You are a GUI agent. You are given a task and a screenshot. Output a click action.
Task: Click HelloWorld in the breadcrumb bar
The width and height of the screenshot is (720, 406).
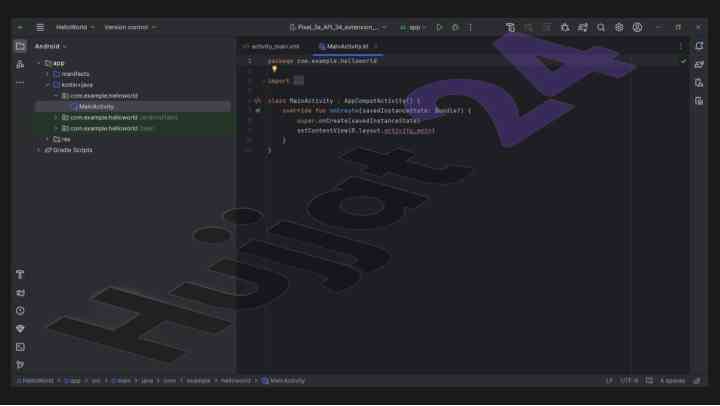point(35,381)
